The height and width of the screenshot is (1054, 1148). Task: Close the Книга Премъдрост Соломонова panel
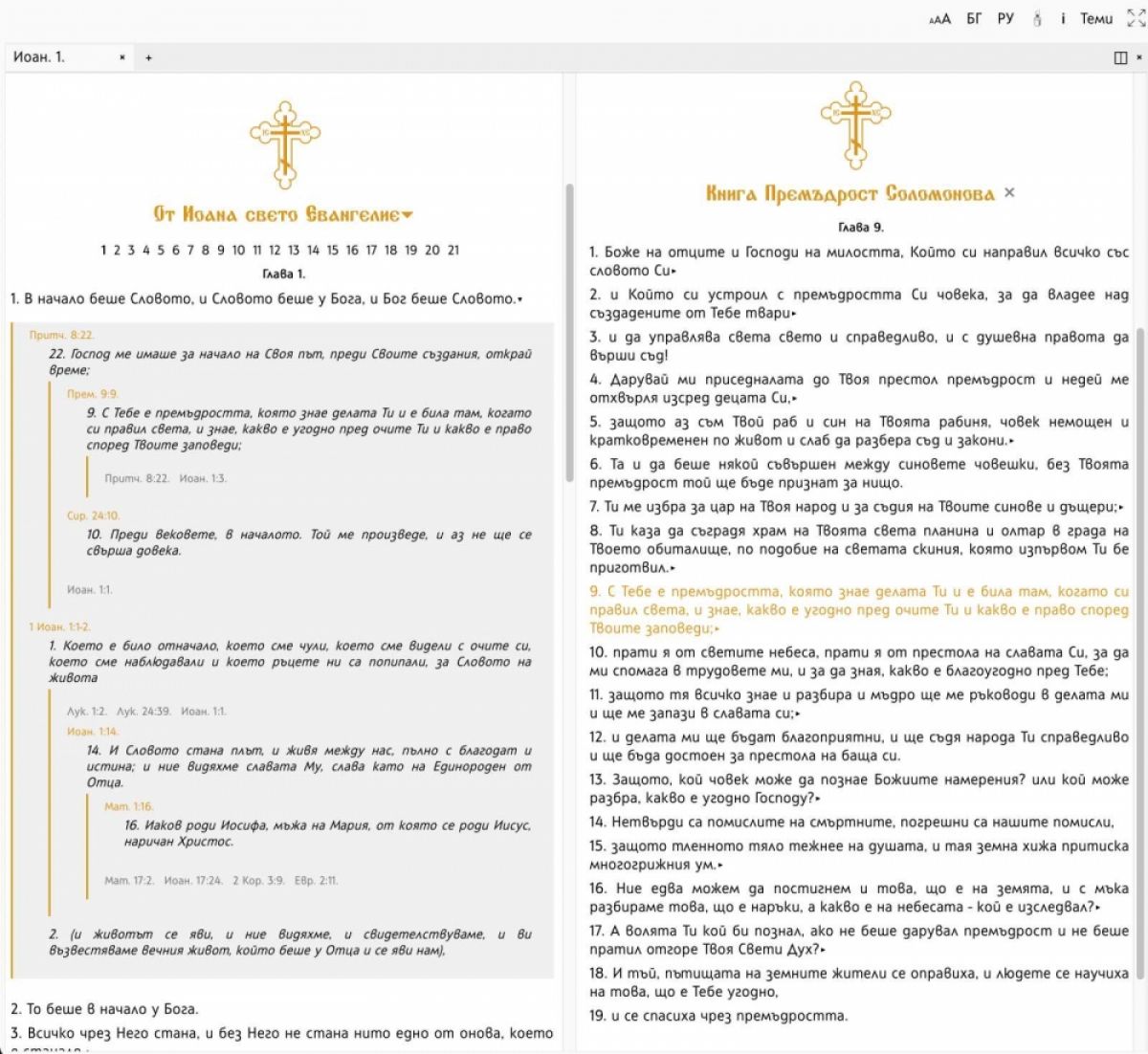tap(1009, 193)
